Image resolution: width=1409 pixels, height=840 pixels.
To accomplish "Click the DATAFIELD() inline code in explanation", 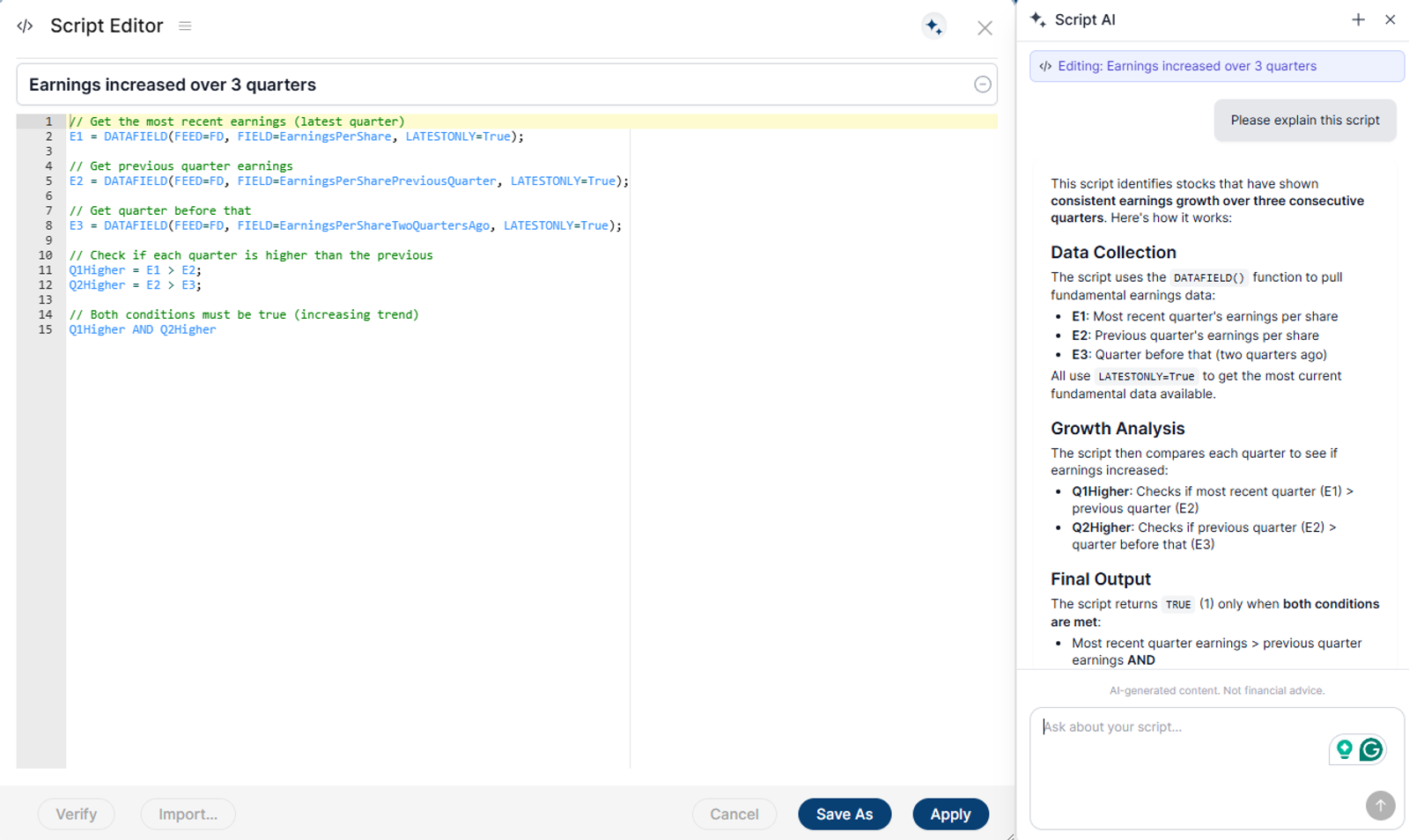I will click(x=1209, y=277).
